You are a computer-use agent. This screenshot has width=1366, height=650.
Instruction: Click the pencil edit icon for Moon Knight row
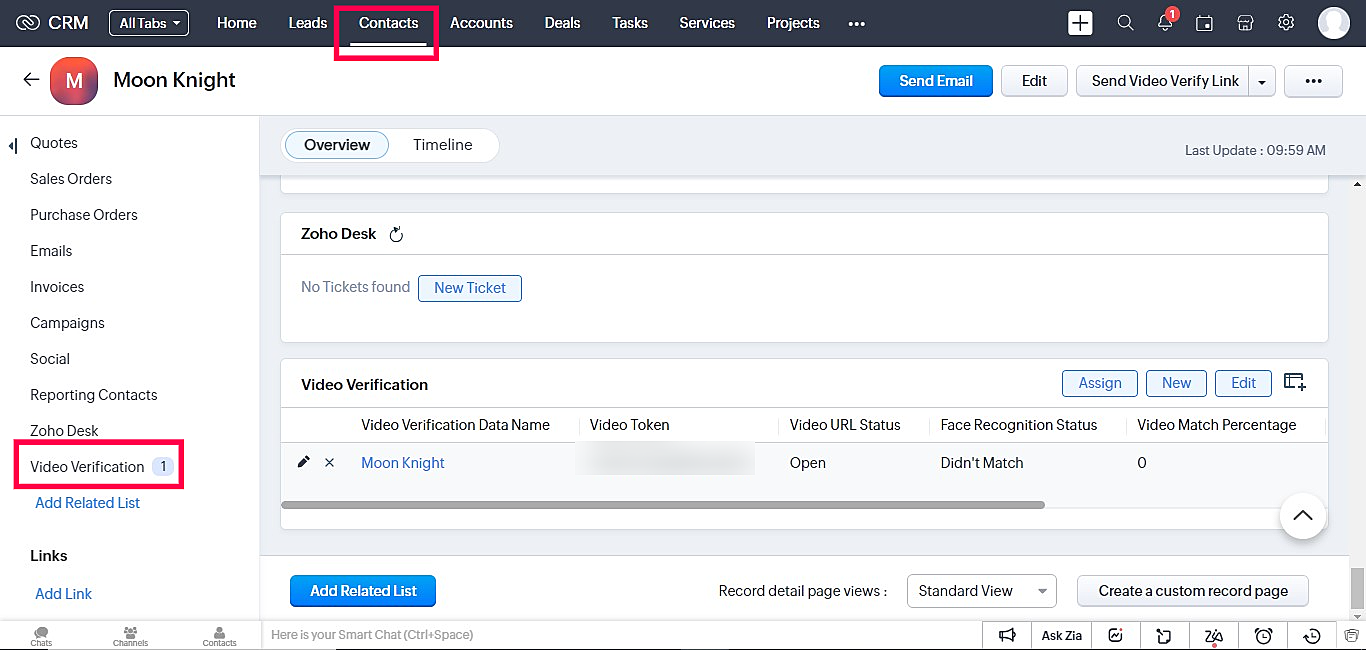tap(304, 462)
